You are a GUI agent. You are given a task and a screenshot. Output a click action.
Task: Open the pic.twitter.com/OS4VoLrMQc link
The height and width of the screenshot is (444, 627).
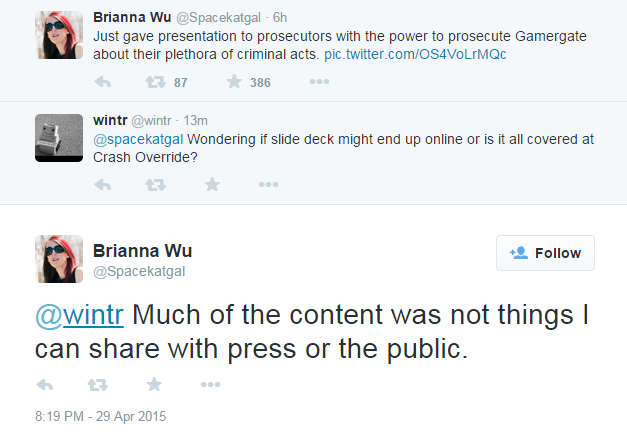coord(415,53)
